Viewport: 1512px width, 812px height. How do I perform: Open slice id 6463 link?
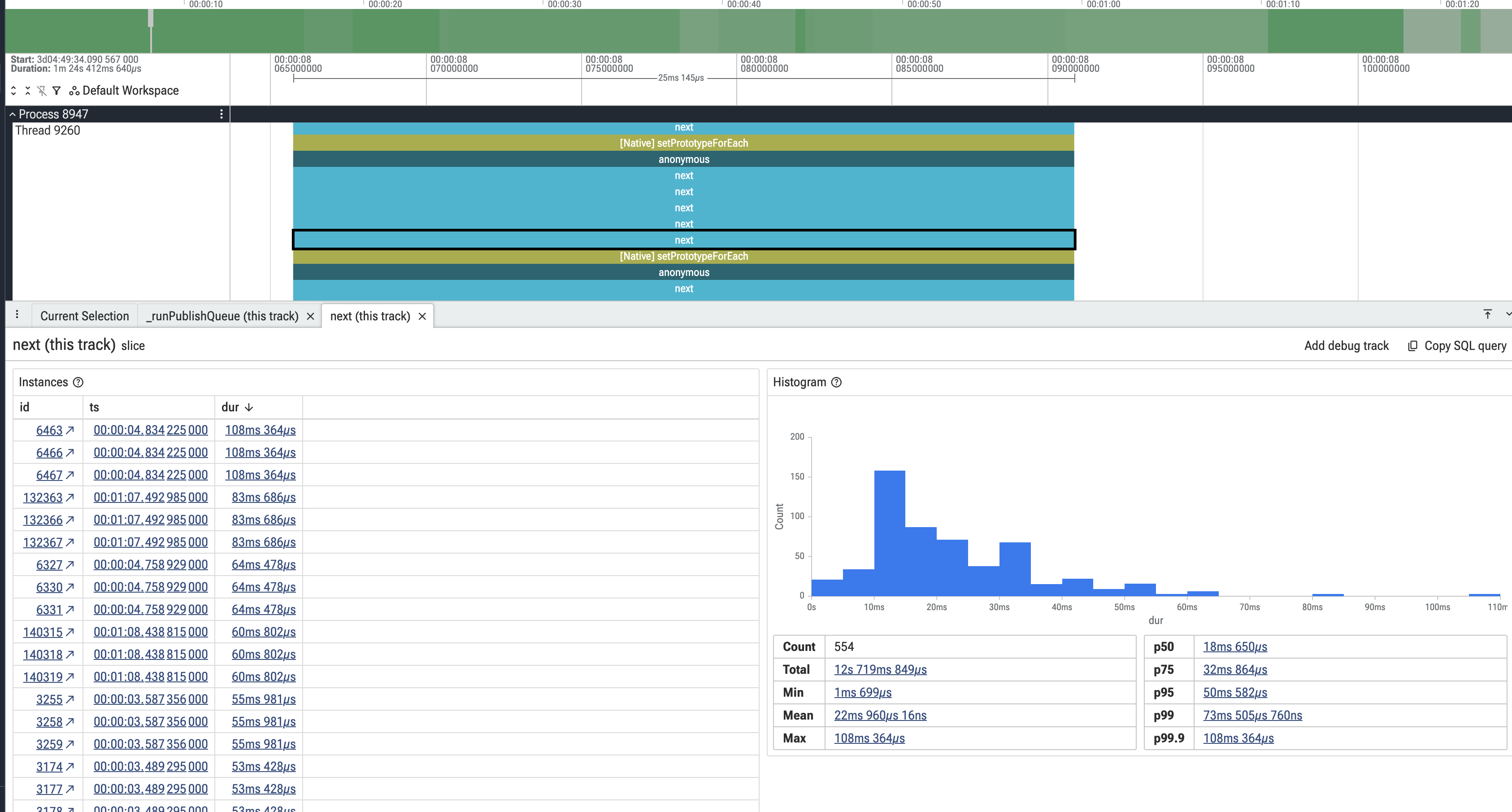tap(49, 430)
